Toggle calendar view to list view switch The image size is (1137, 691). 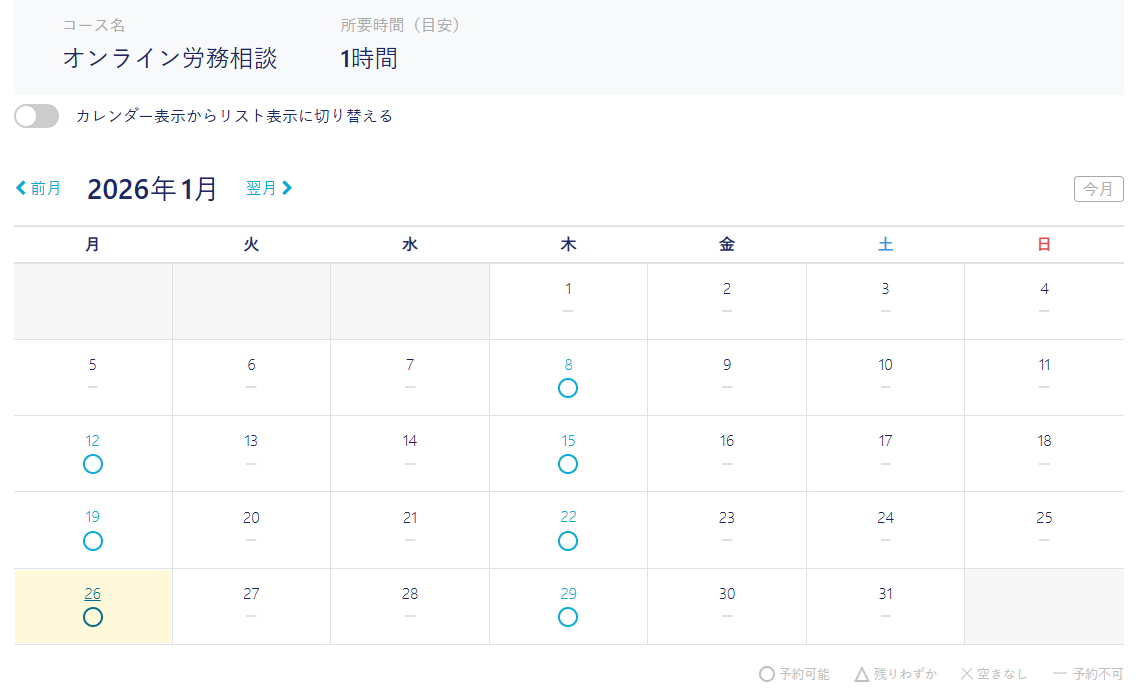point(37,116)
